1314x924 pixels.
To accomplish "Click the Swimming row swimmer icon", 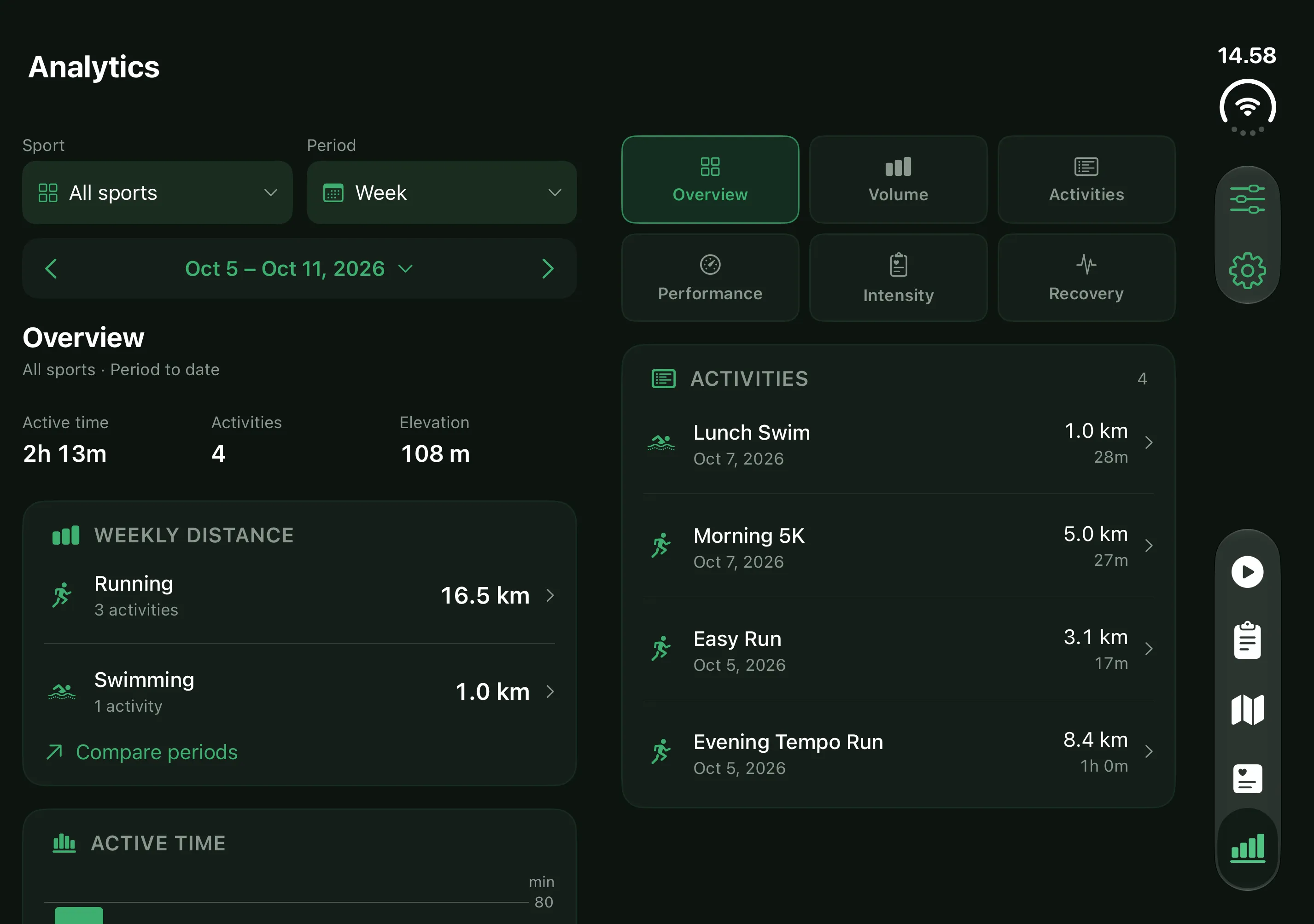I will point(62,691).
